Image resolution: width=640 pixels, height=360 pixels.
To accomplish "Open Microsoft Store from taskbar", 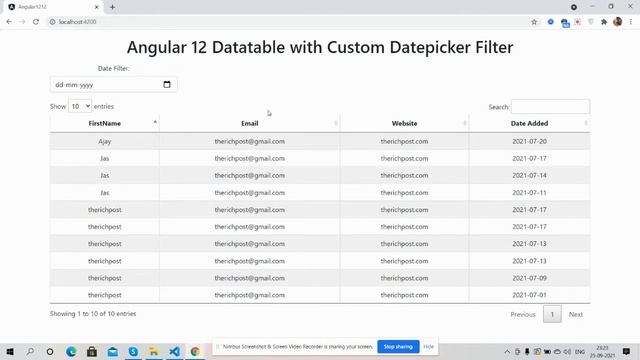I will pos(92,351).
